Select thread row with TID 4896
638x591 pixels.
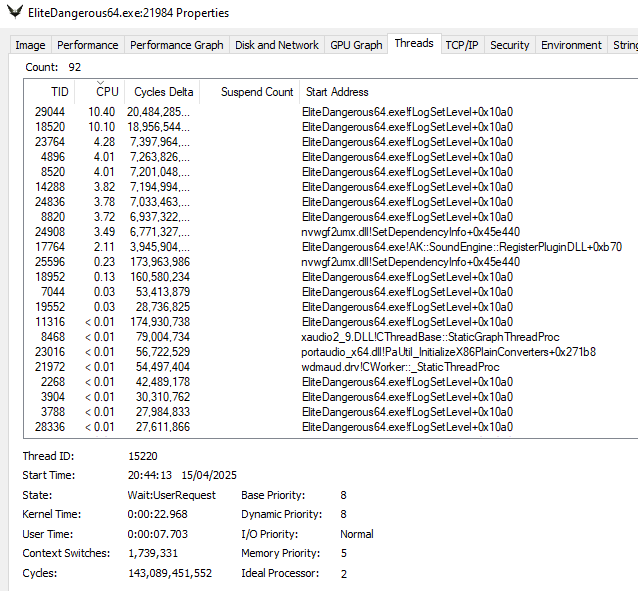click(330, 157)
